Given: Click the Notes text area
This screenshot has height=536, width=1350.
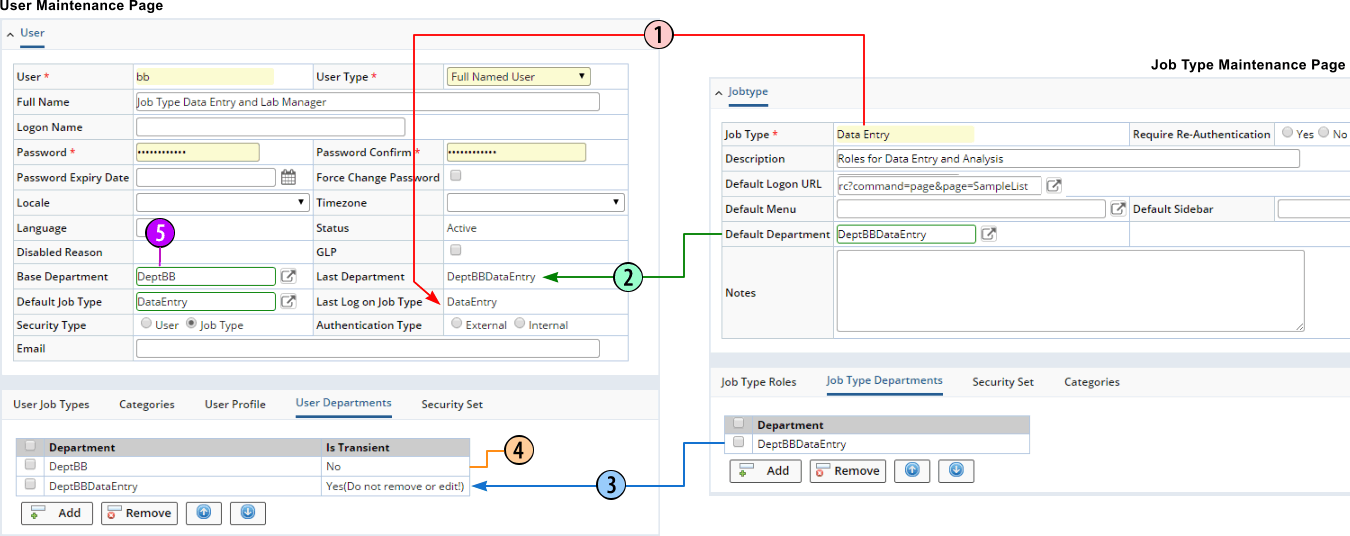Looking at the screenshot, I should point(1070,291).
